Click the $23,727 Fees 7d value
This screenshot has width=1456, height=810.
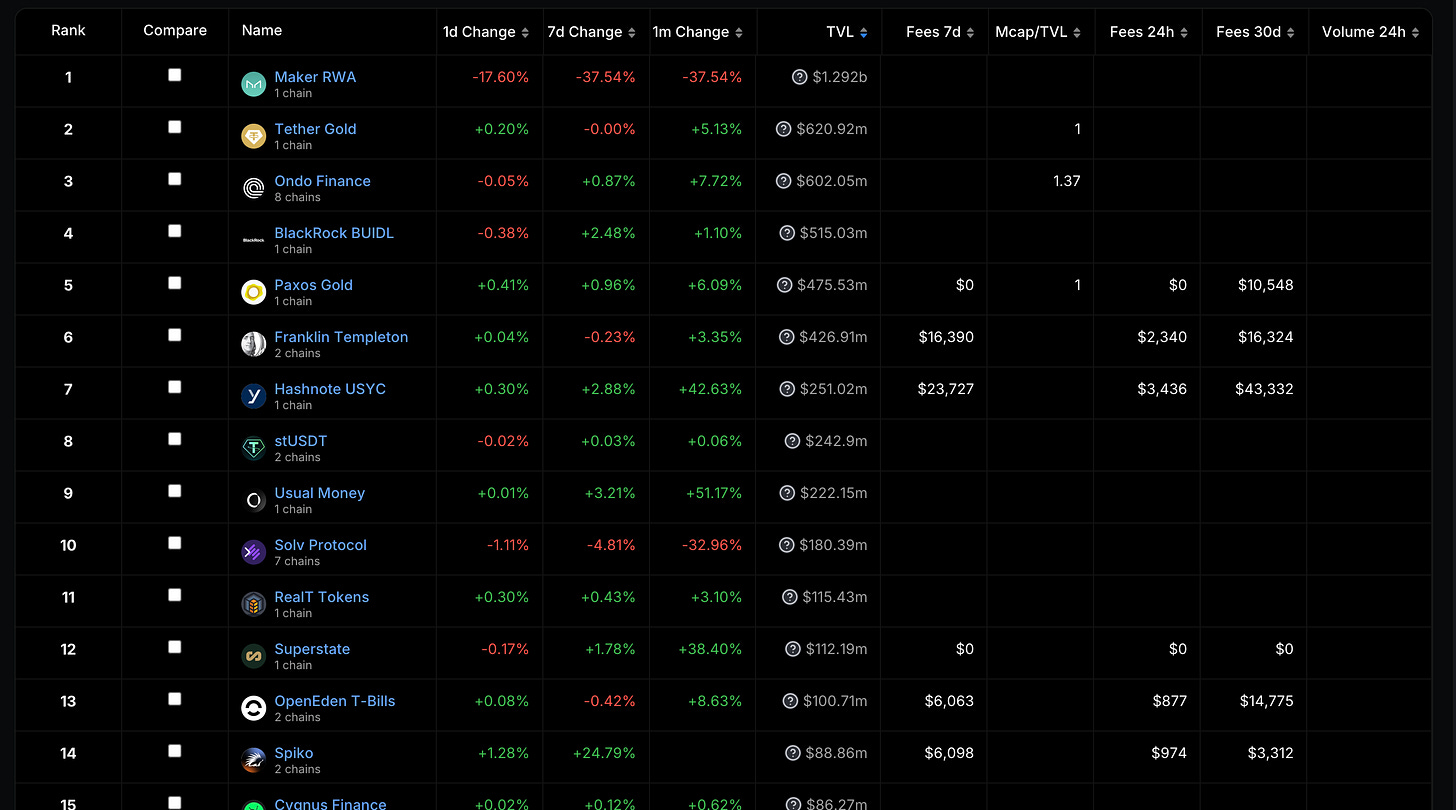click(946, 389)
